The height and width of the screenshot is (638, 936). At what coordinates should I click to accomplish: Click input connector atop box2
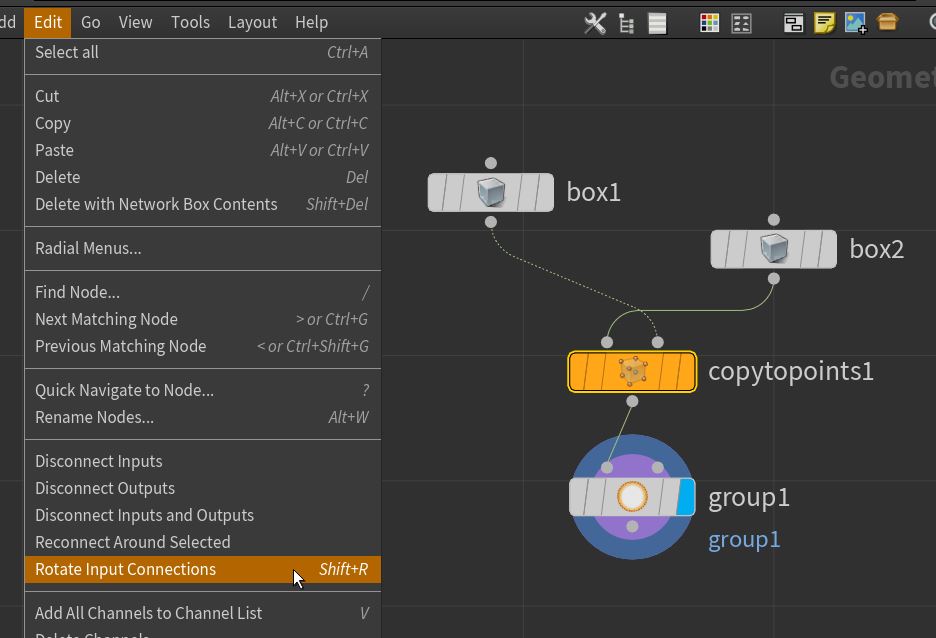pyautogui.click(x=774, y=220)
